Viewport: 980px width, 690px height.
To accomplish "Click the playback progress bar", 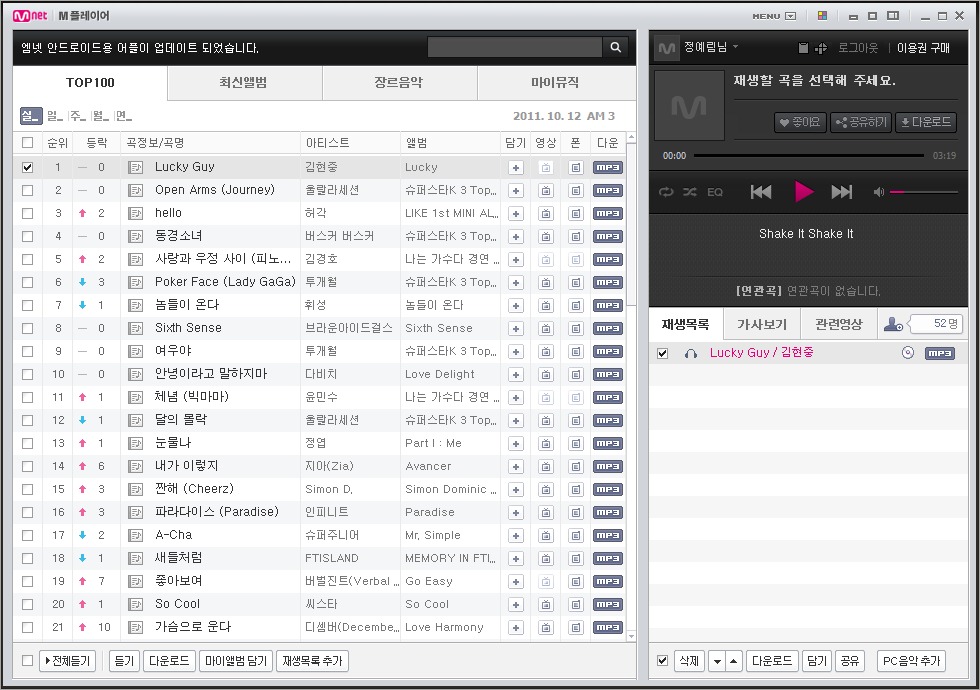I will [809, 155].
